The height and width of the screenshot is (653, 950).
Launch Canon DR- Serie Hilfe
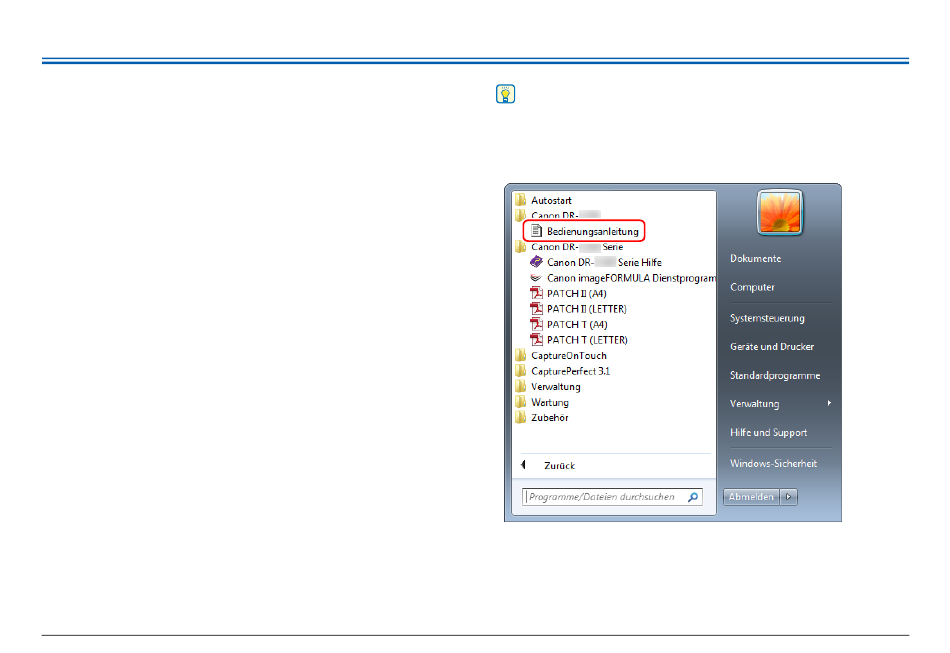tap(604, 262)
